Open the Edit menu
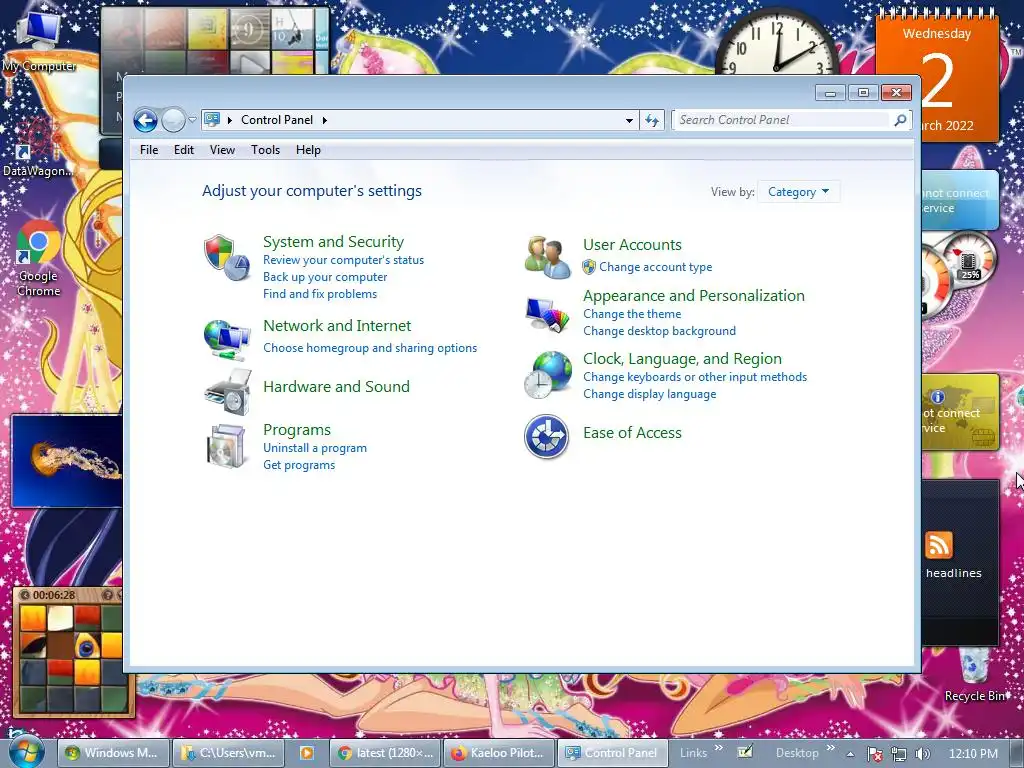This screenshot has width=1024, height=768. (184, 150)
